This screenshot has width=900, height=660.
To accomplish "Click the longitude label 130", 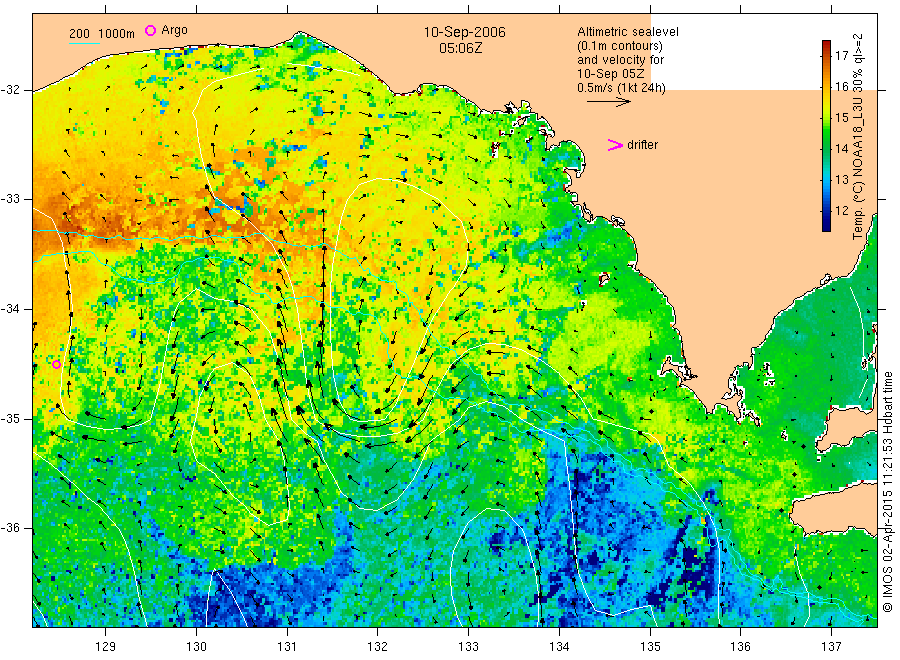I will (x=196, y=647).
